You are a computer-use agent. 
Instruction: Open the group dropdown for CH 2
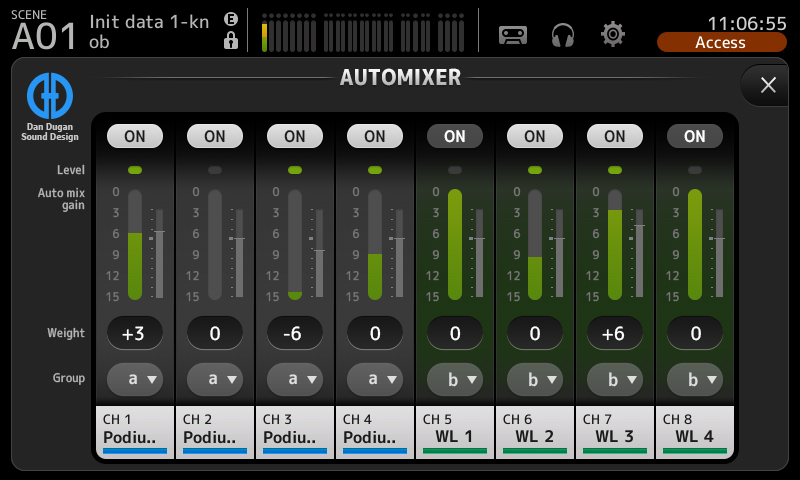[215, 380]
